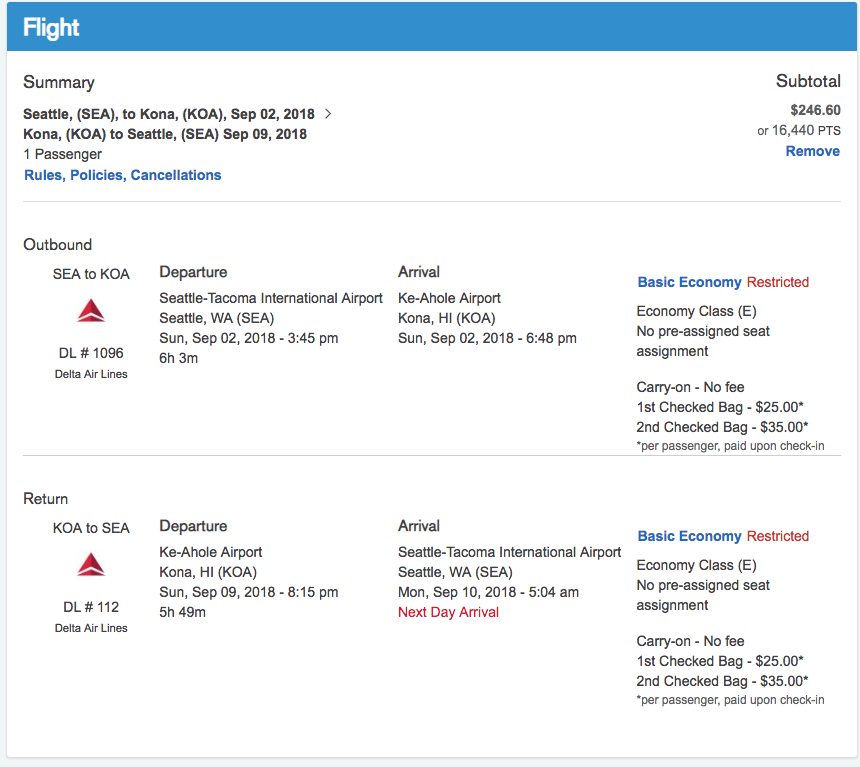Click the Delta logo in the Outbound section
860x767 pixels.
pos(91,311)
